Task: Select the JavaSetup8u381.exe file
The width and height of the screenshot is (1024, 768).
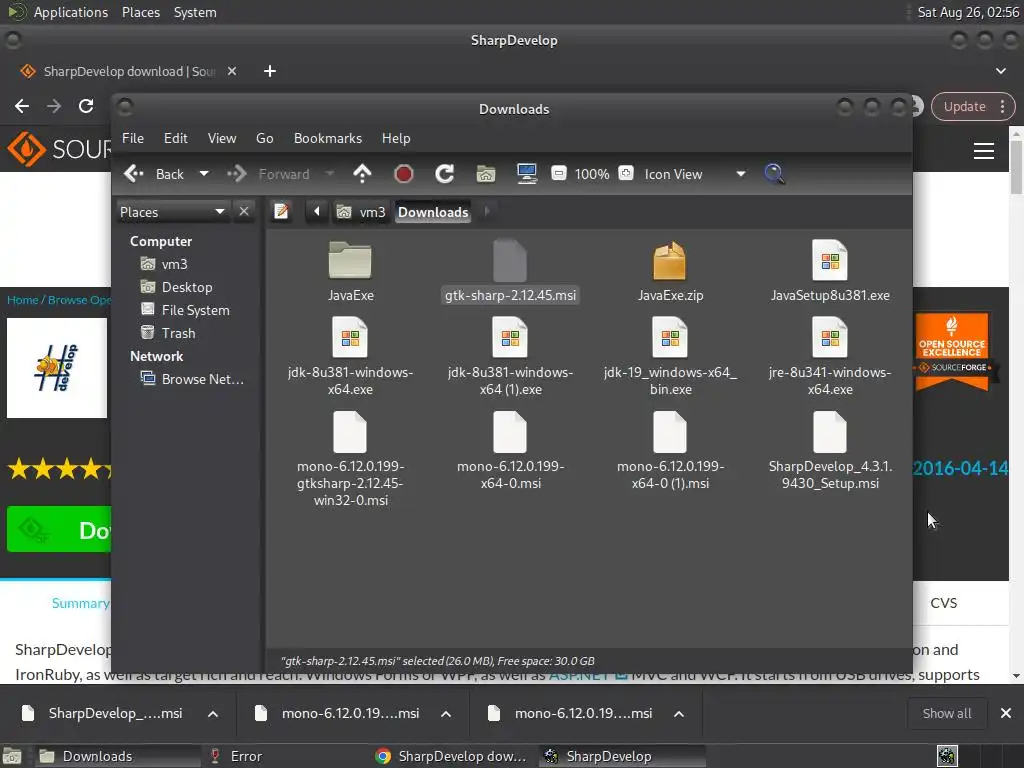Action: 830,272
